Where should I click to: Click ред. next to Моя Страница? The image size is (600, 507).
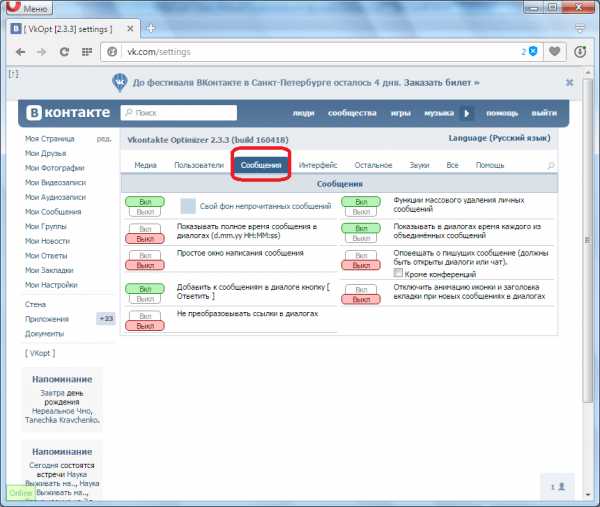104,139
